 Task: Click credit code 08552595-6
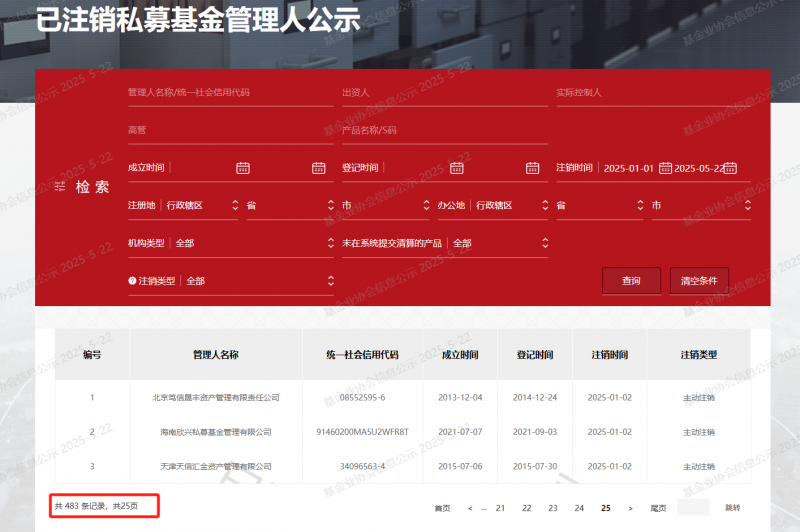point(362,397)
